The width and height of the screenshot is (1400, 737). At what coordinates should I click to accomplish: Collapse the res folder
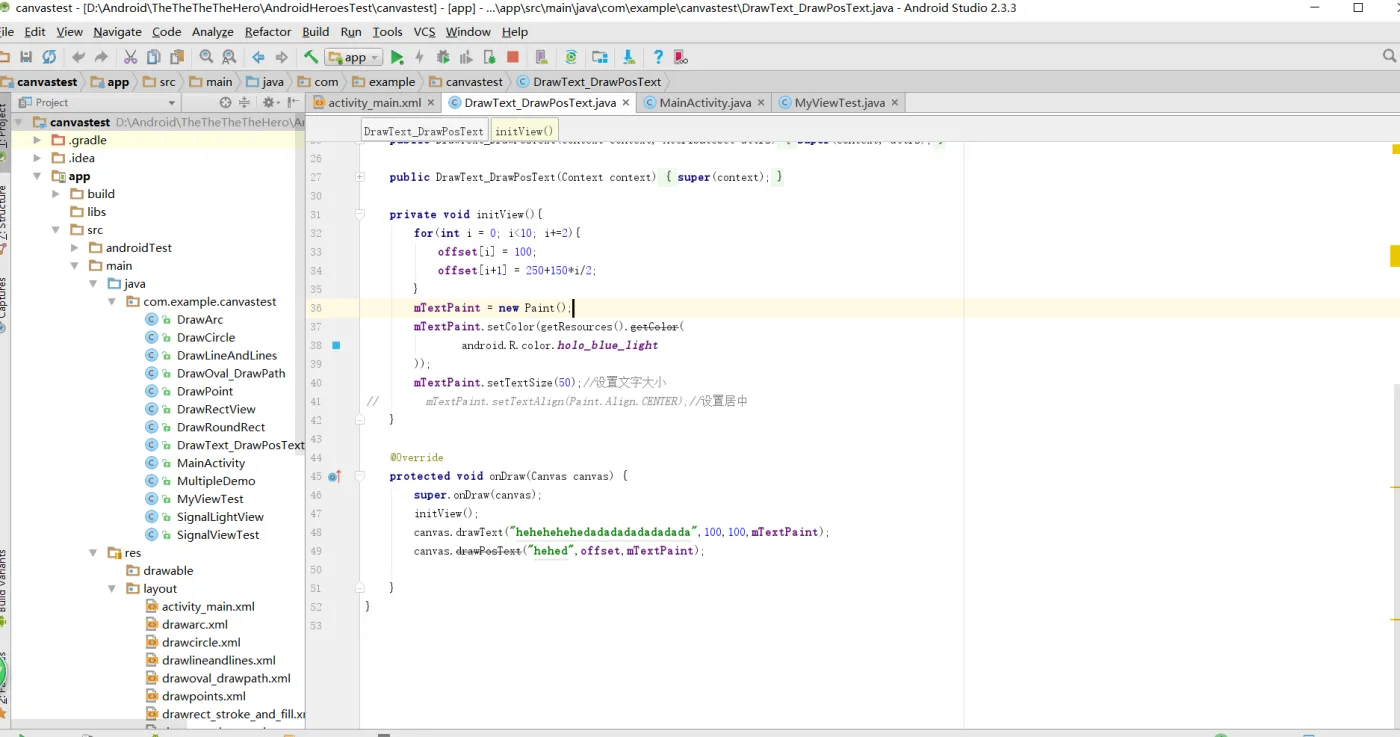point(93,553)
